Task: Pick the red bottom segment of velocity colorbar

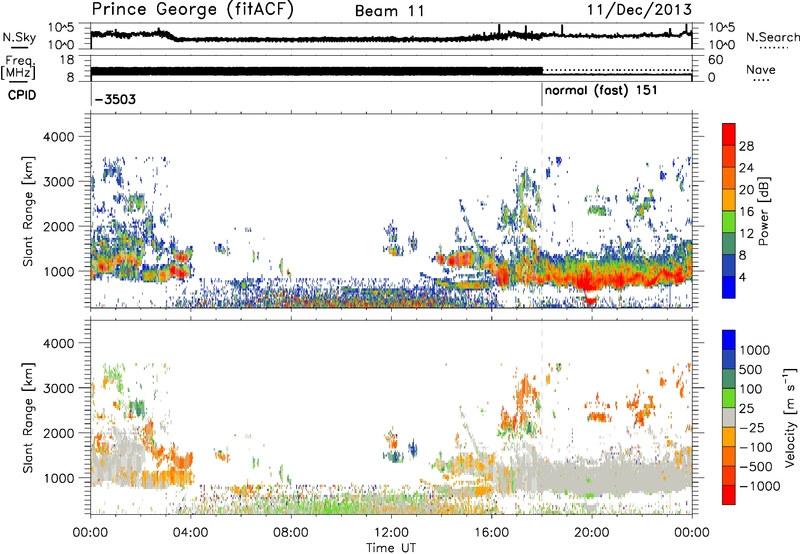Action: pyautogui.click(x=729, y=495)
